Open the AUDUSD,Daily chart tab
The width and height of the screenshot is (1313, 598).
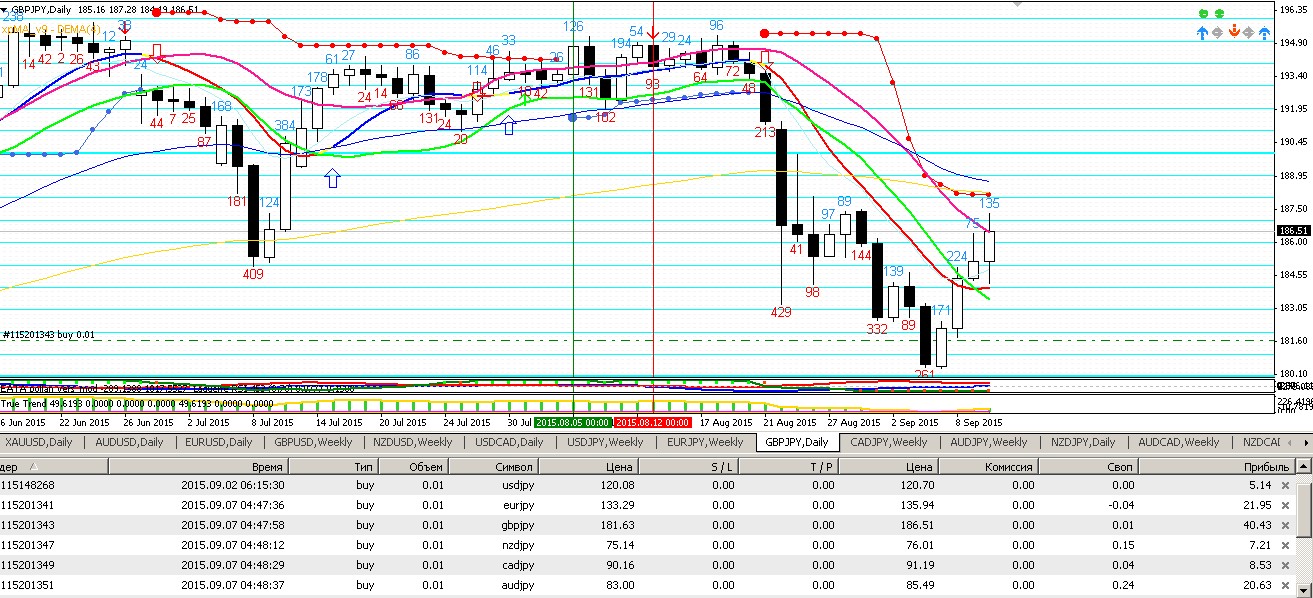click(129, 442)
